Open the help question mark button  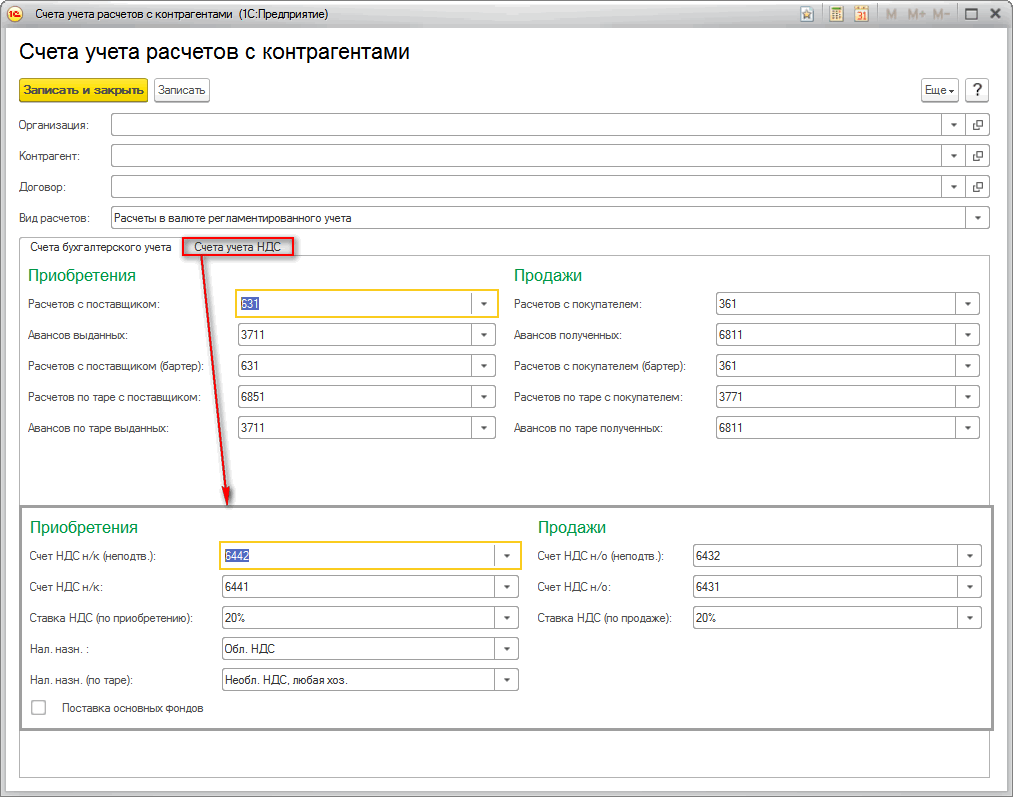click(x=977, y=90)
